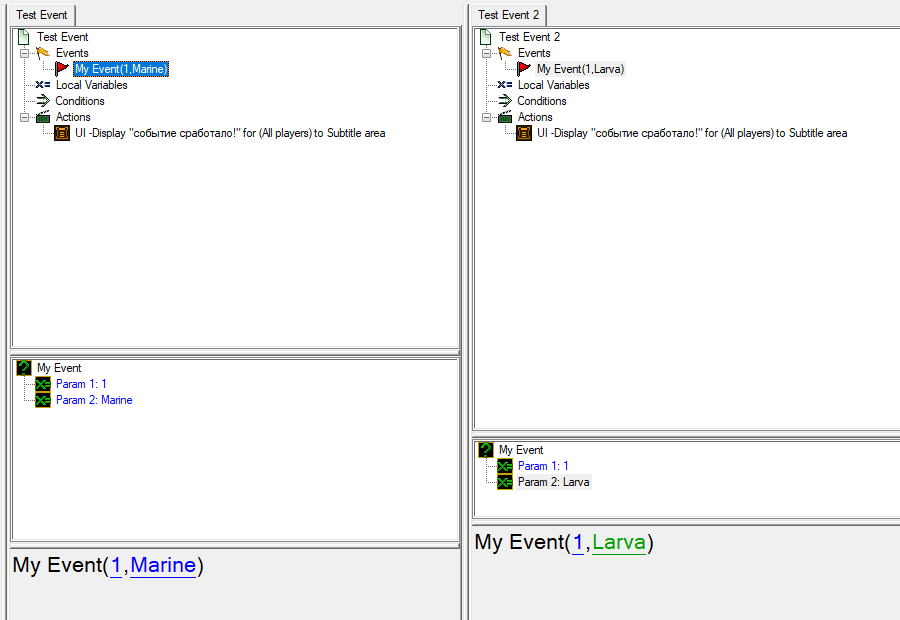Select Local Variables in Test Event tree
Viewport: 900px width, 620px height.
pos(92,85)
